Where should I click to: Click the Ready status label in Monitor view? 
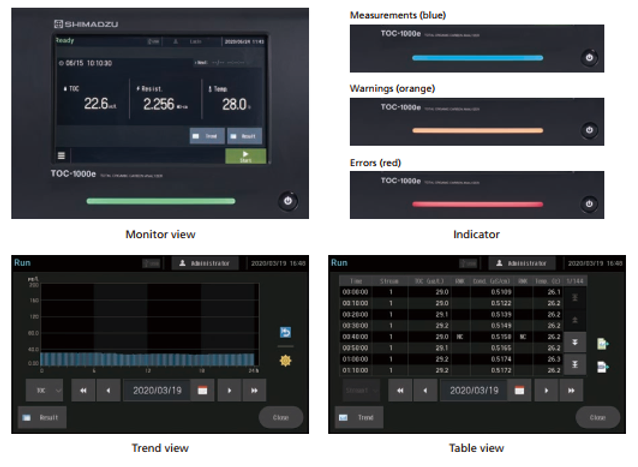click(65, 40)
